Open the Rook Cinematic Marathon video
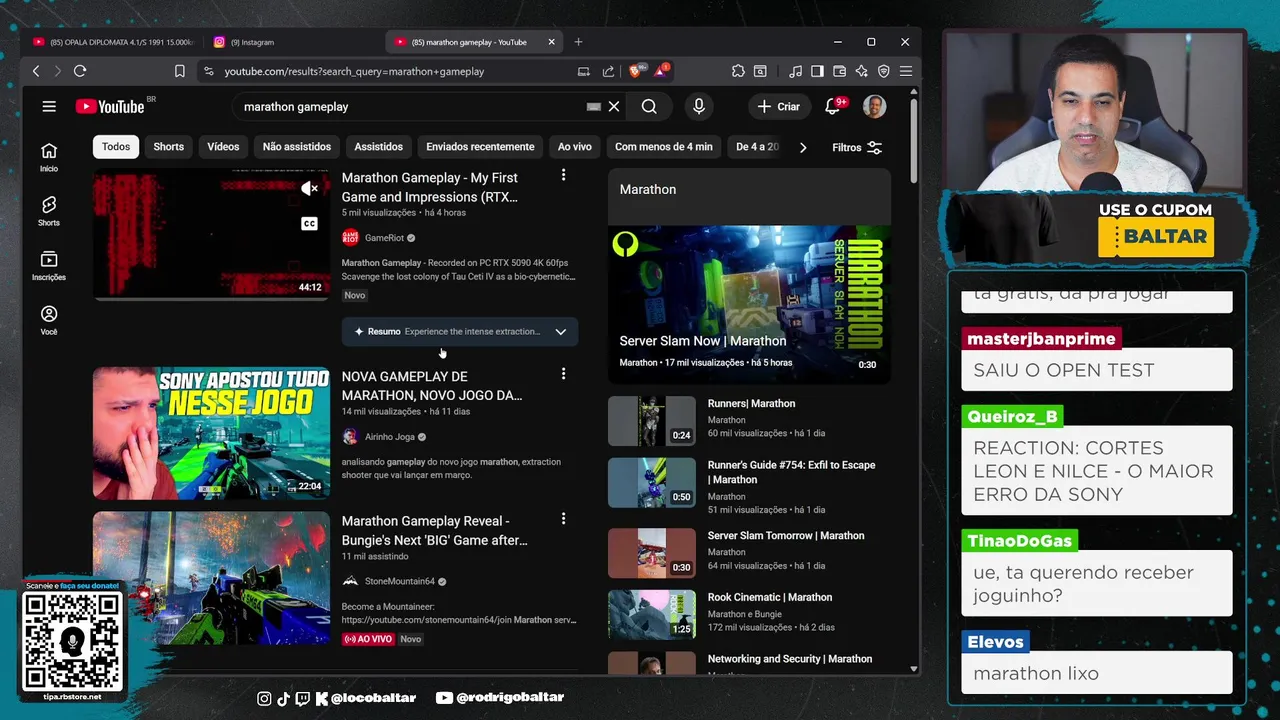This screenshot has width=1280, height=720. pos(770,597)
